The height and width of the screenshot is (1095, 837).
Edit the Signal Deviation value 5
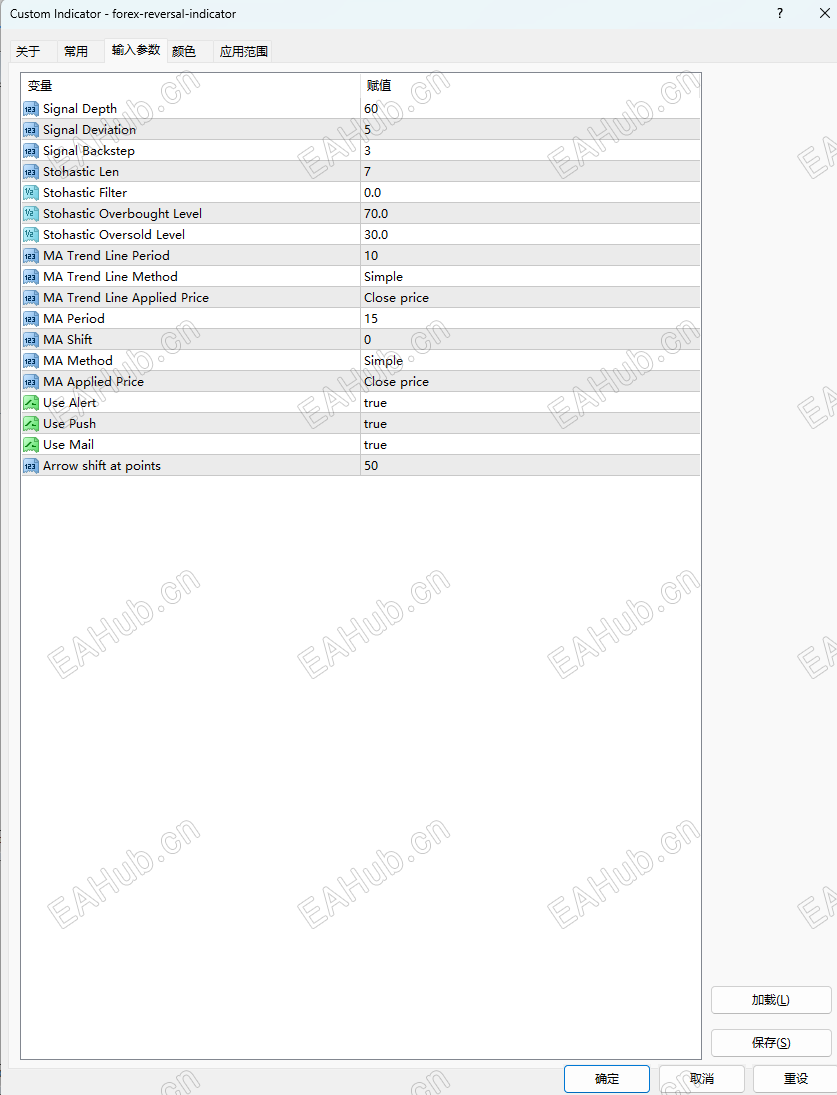531,130
